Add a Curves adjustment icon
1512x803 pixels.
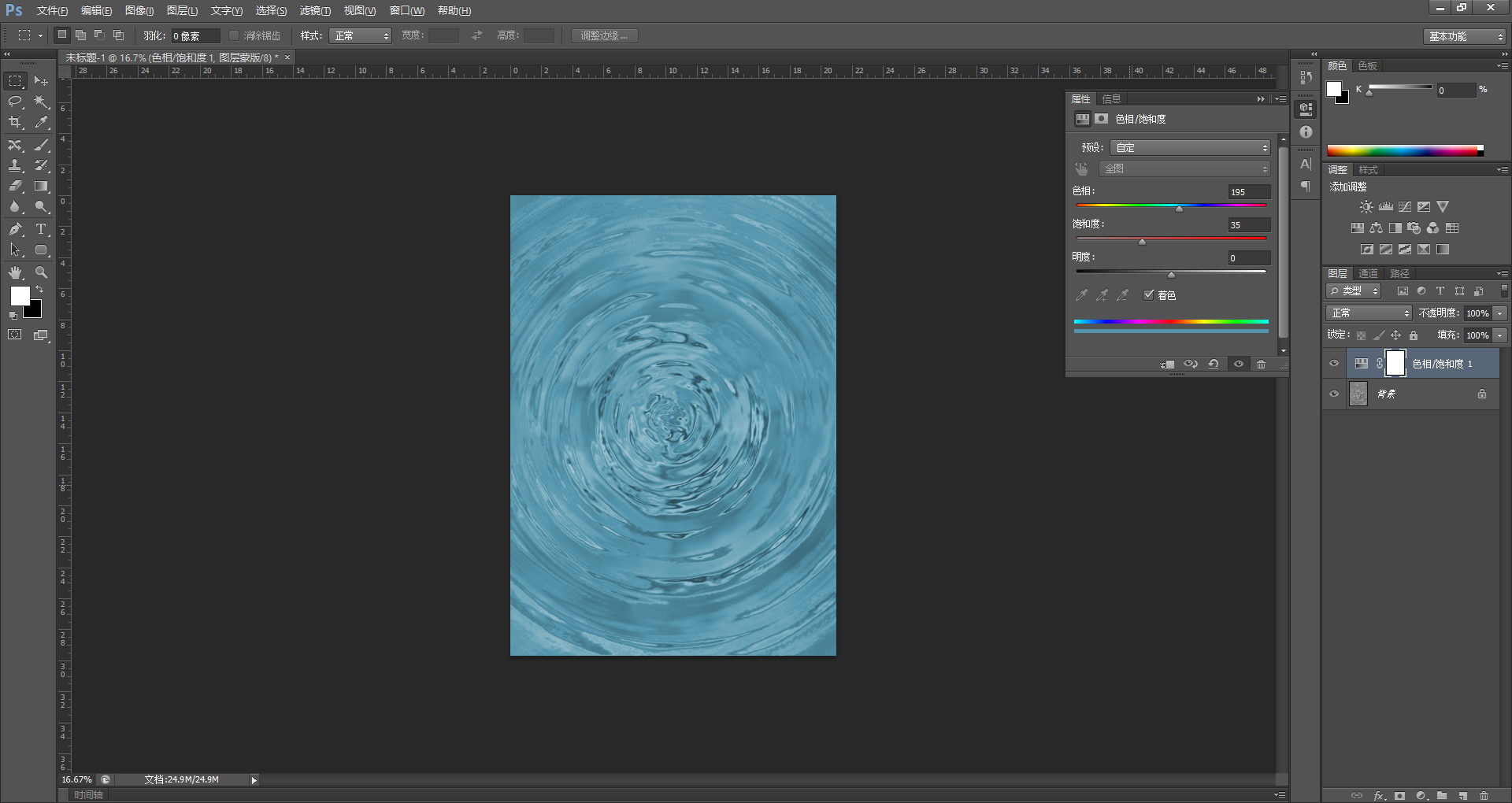(1405, 207)
